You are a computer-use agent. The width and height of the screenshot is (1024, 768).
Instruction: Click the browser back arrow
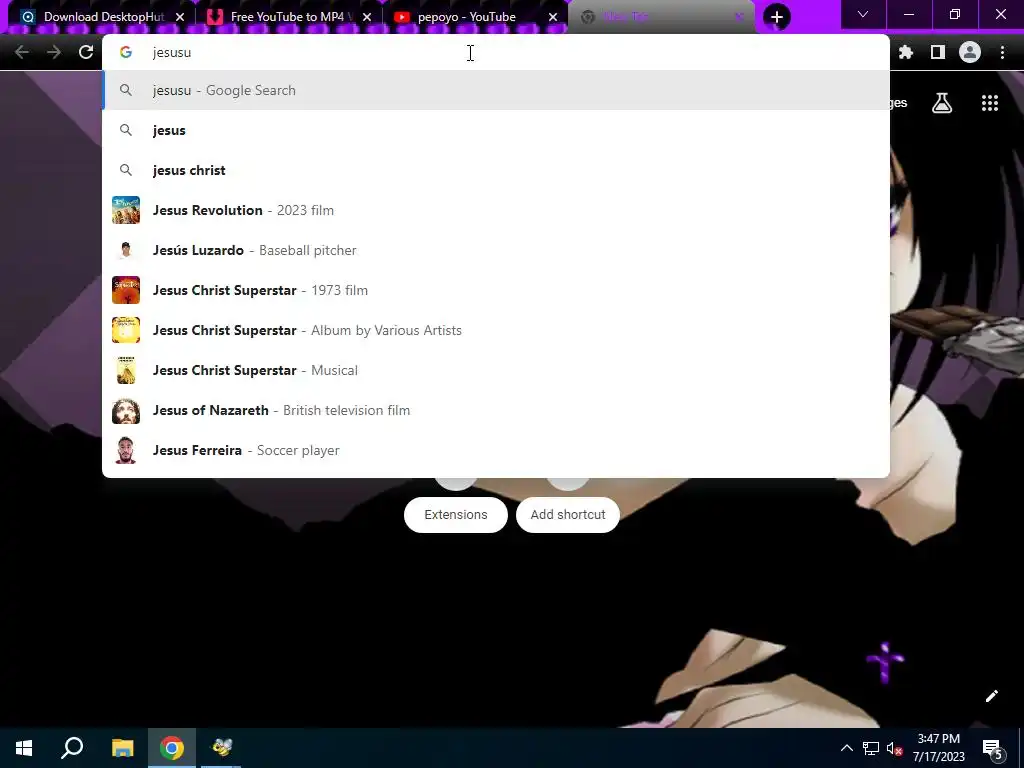pyautogui.click(x=22, y=52)
